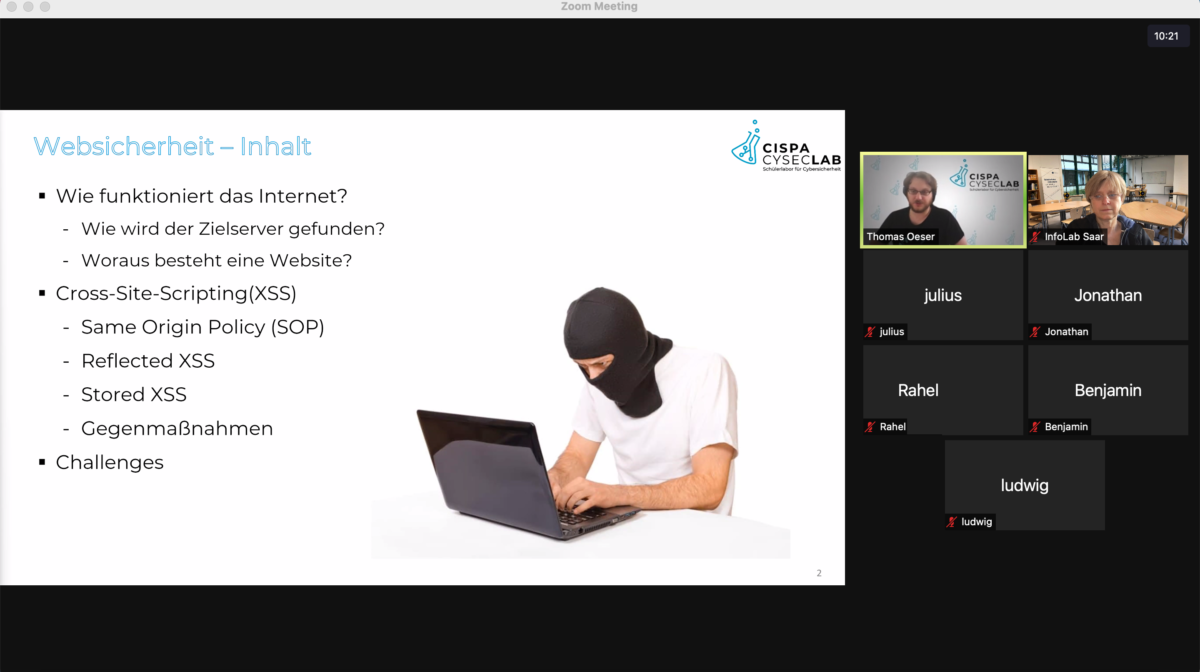Image resolution: width=1200 pixels, height=672 pixels.
Task: Select the ludwig participant tile
Action: (1025, 485)
